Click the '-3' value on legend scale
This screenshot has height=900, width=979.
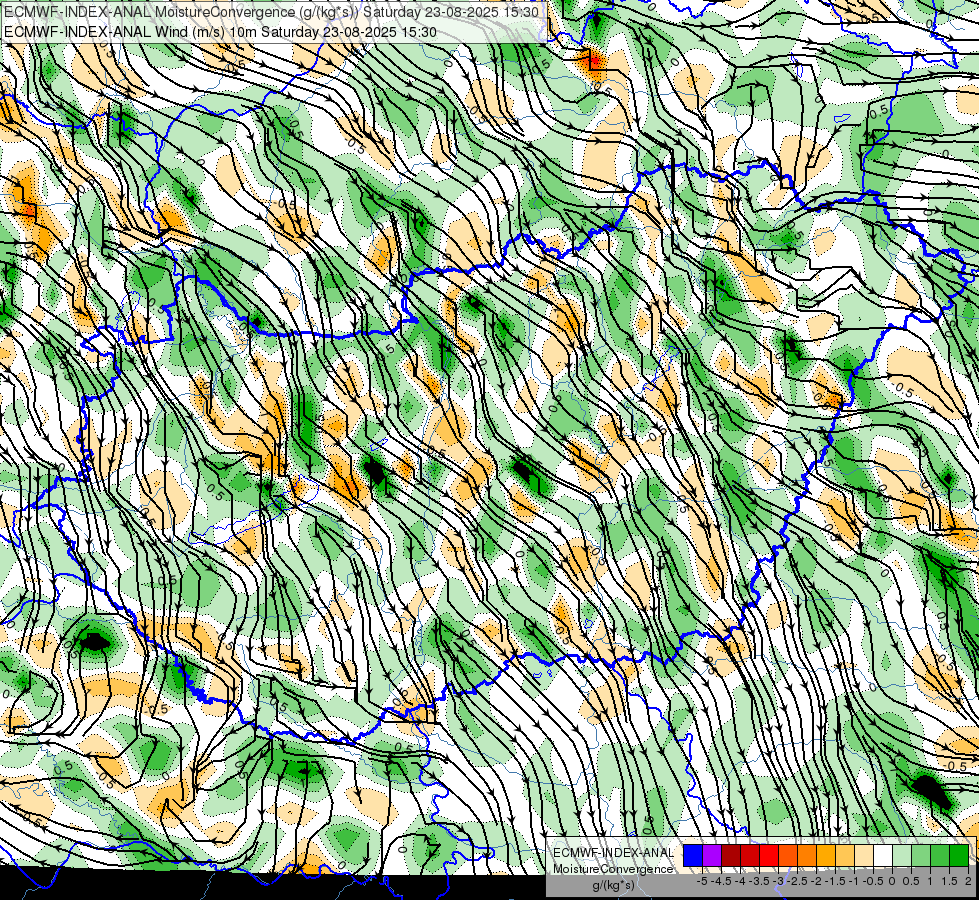point(779,881)
